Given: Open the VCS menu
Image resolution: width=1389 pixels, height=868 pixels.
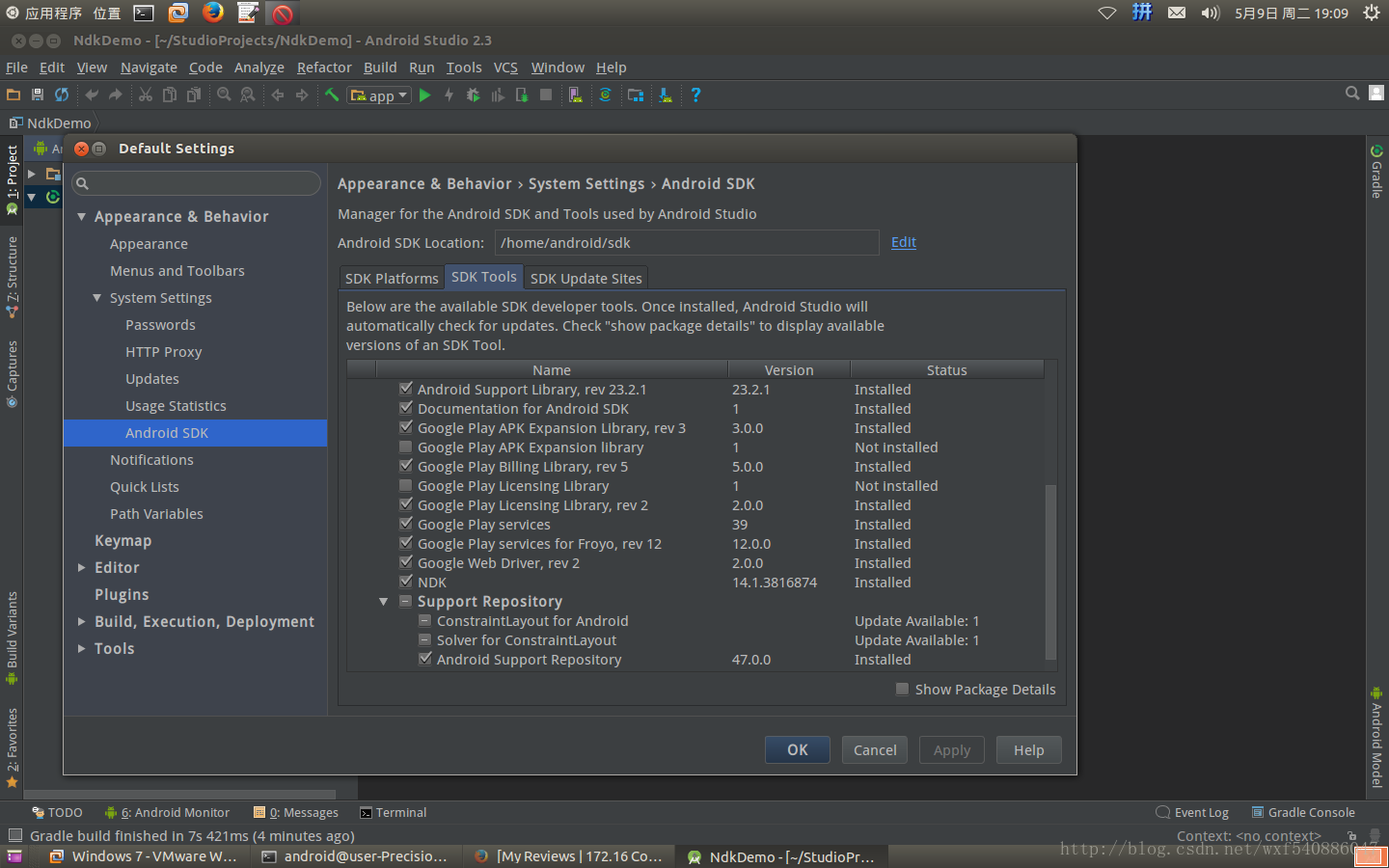Looking at the screenshot, I should [505, 68].
